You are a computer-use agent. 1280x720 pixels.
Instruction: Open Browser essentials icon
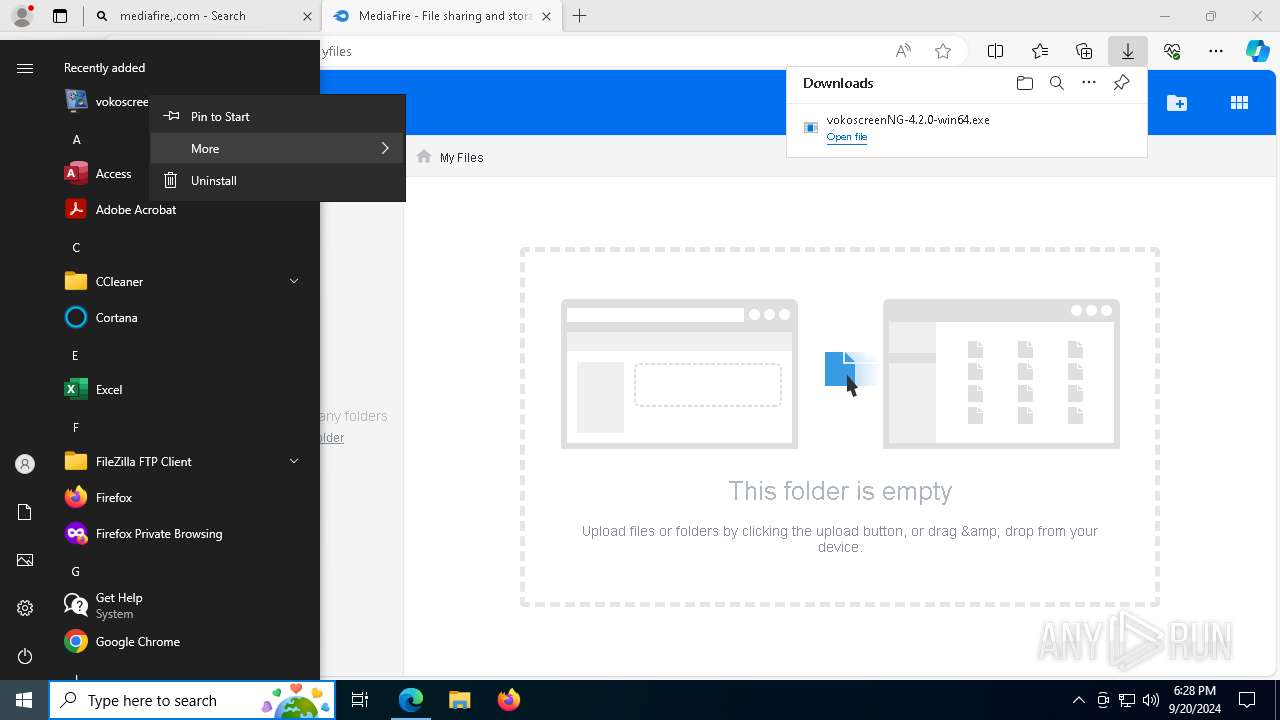click(1172, 51)
